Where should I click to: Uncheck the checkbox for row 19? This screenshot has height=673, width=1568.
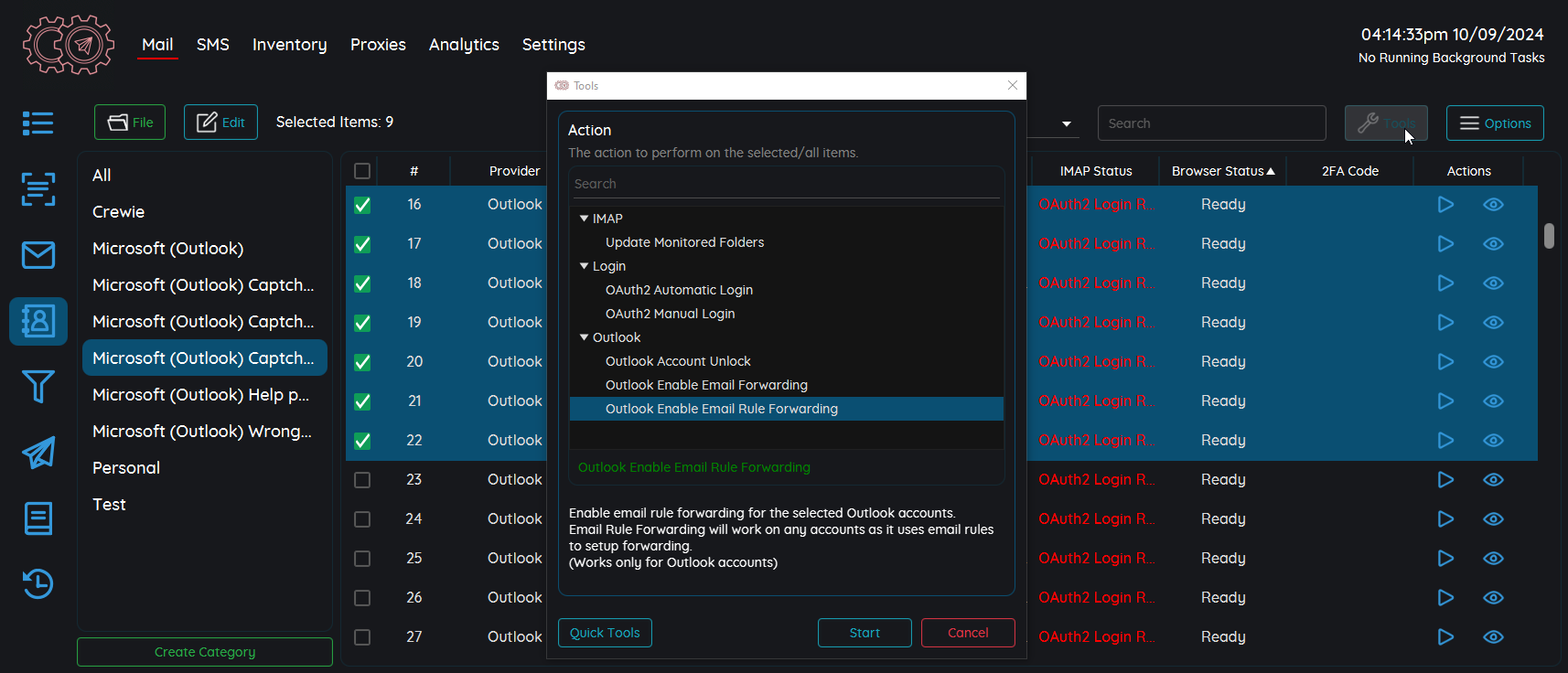pyautogui.click(x=362, y=323)
